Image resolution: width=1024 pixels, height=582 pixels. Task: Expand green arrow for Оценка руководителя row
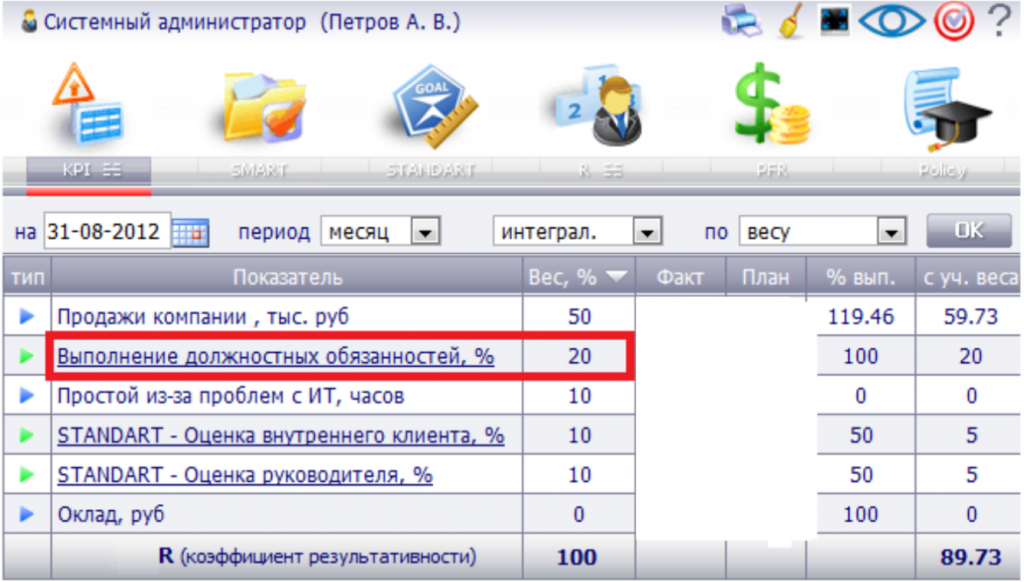click(x=26, y=474)
